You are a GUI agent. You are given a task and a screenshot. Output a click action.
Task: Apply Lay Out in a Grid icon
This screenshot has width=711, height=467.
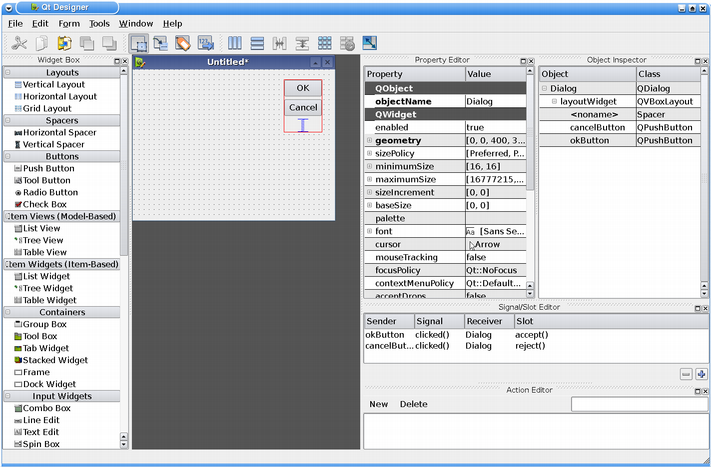pyautogui.click(x=325, y=43)
